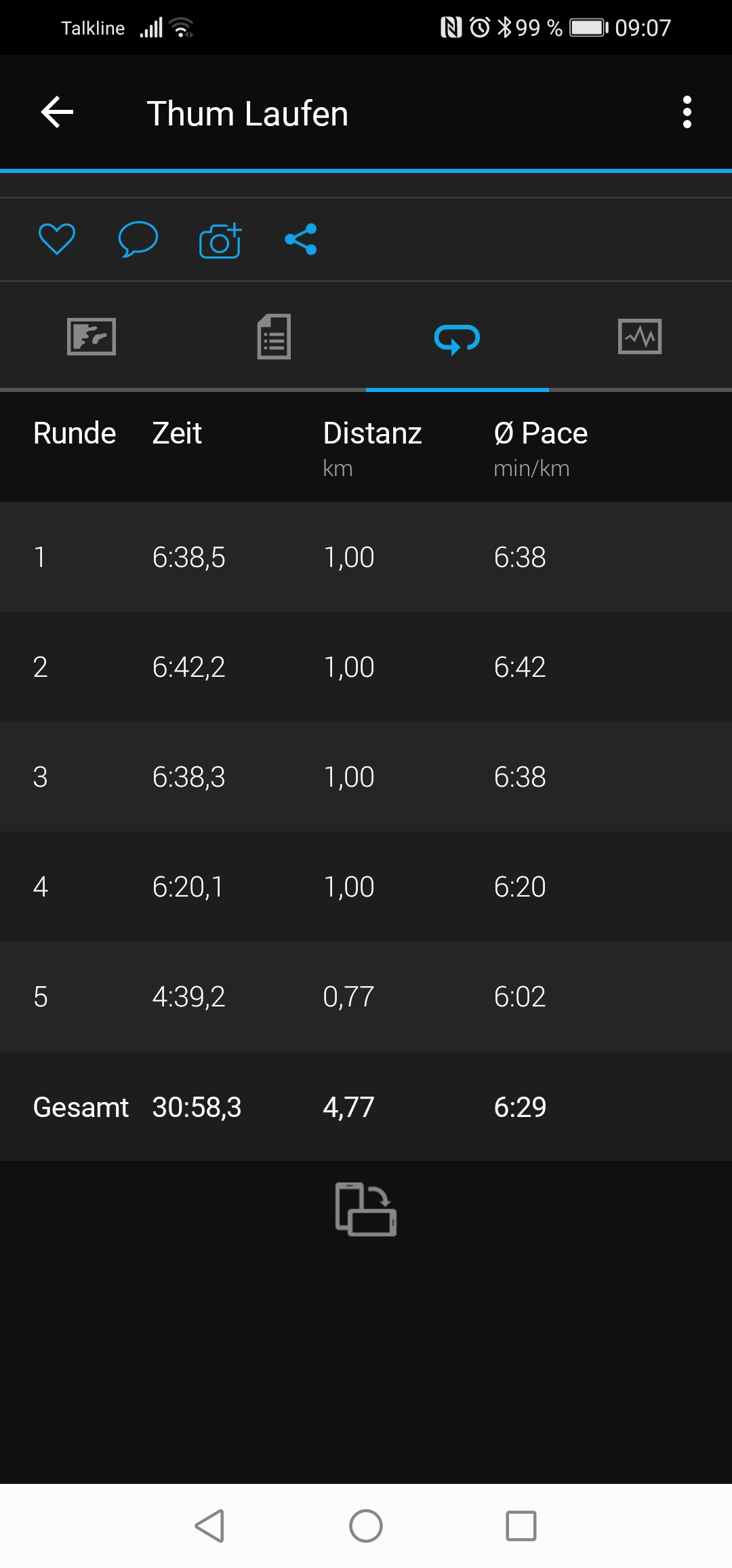Tap lap 5 row with distance 0,77
732x1568 pixels.
(366, 997)
